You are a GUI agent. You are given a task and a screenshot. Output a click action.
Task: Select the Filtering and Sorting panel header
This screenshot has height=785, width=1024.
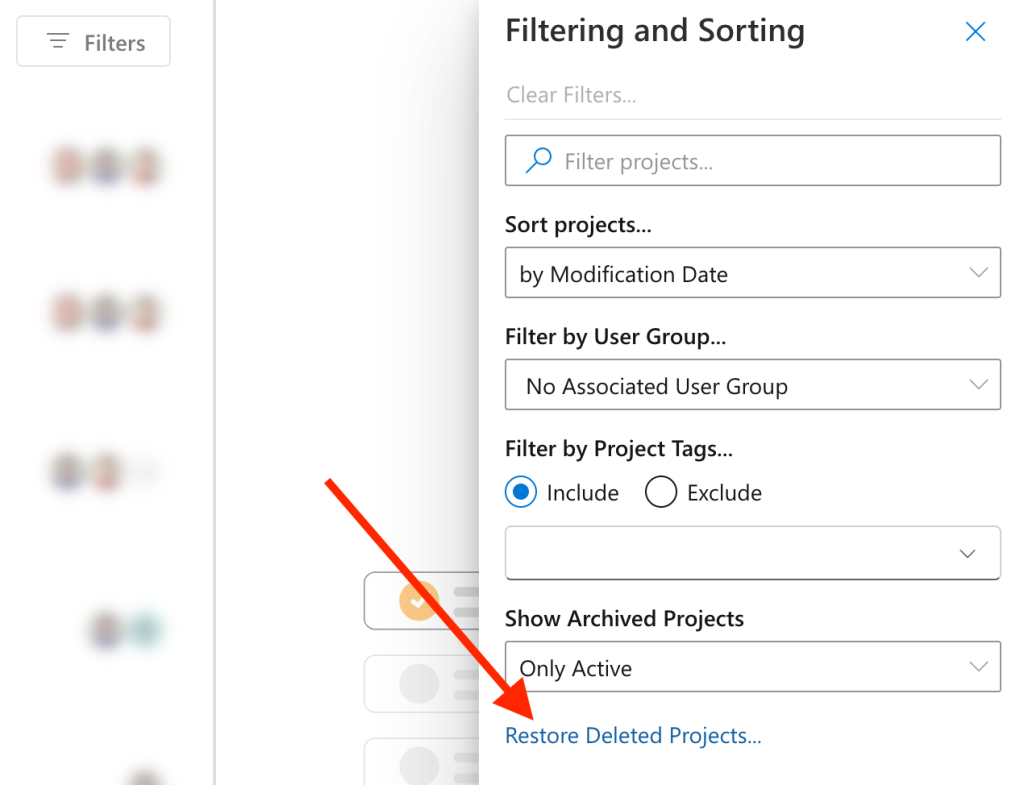click(655, 31)
